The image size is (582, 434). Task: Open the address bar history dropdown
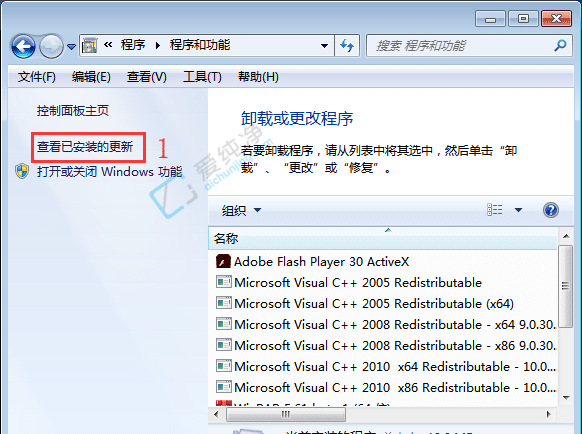point(324,46)
